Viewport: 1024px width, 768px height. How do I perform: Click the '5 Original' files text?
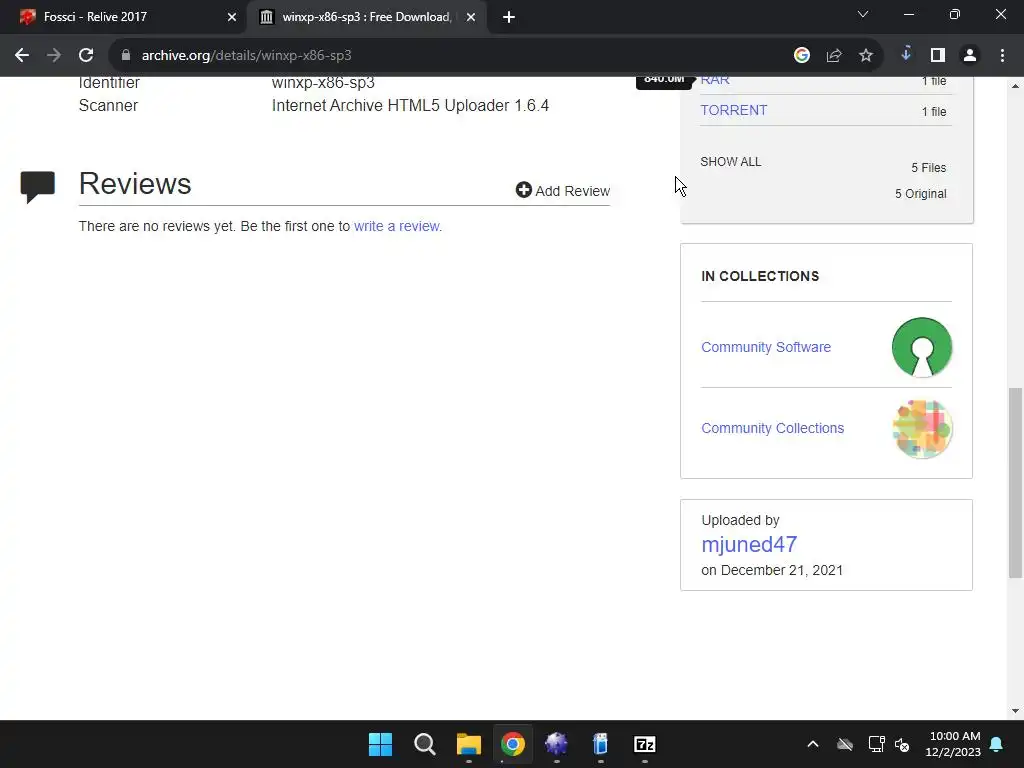[920, 193]
